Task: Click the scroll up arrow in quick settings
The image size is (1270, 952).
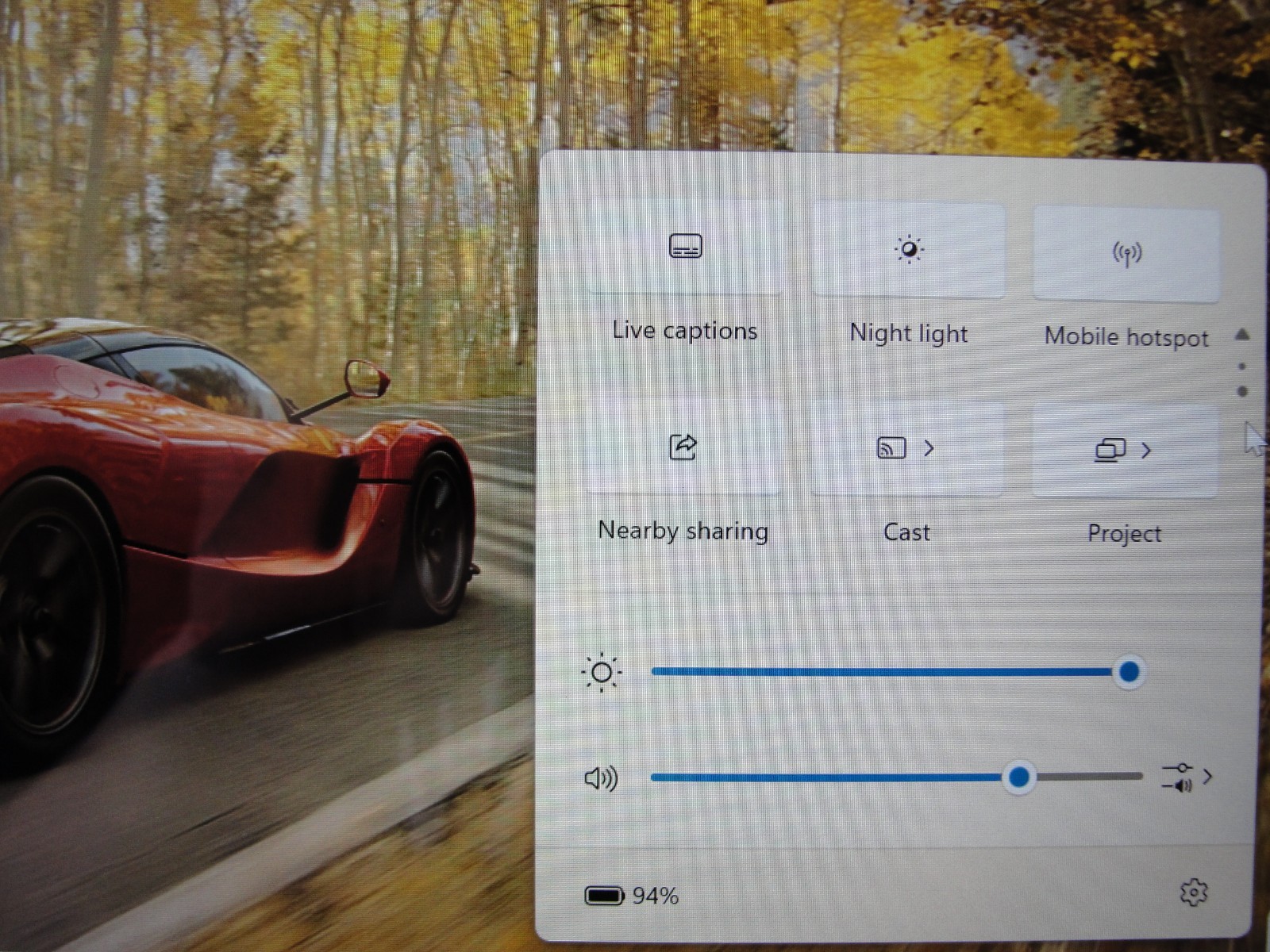Action: click(x=1242, y=335)
